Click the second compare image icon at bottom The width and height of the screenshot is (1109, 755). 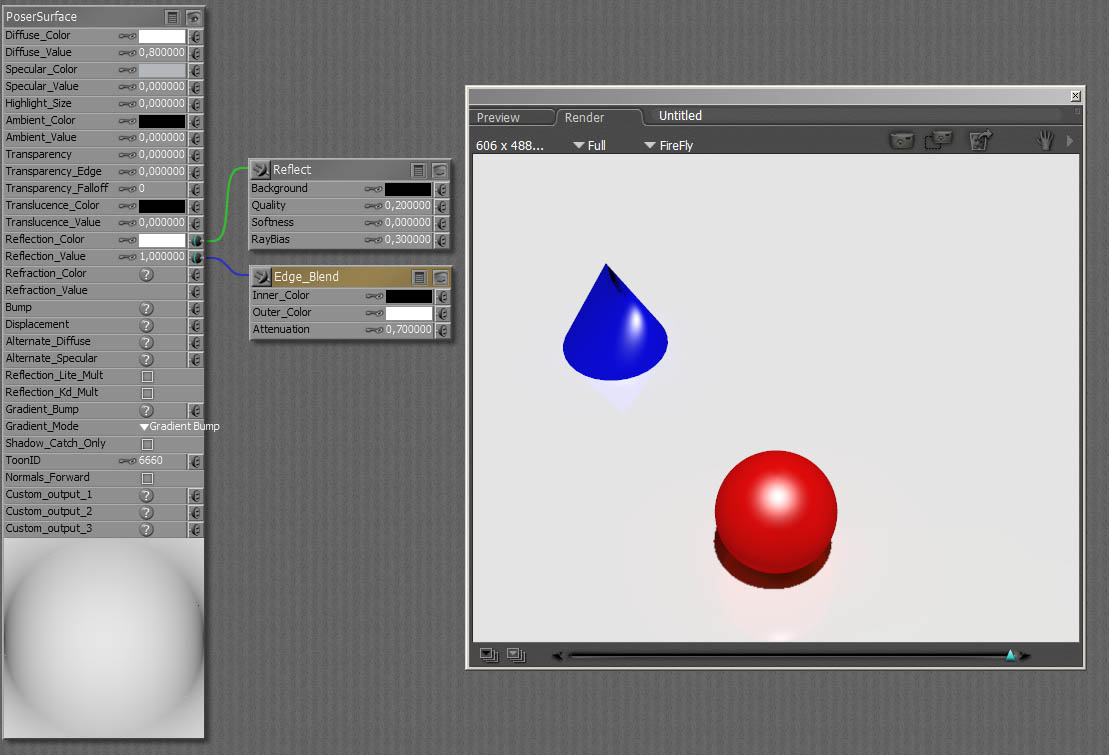(516, 655)
